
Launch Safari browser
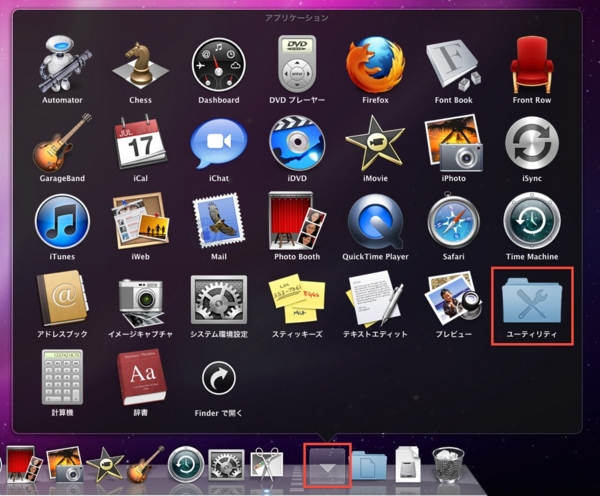click(453, 221)
